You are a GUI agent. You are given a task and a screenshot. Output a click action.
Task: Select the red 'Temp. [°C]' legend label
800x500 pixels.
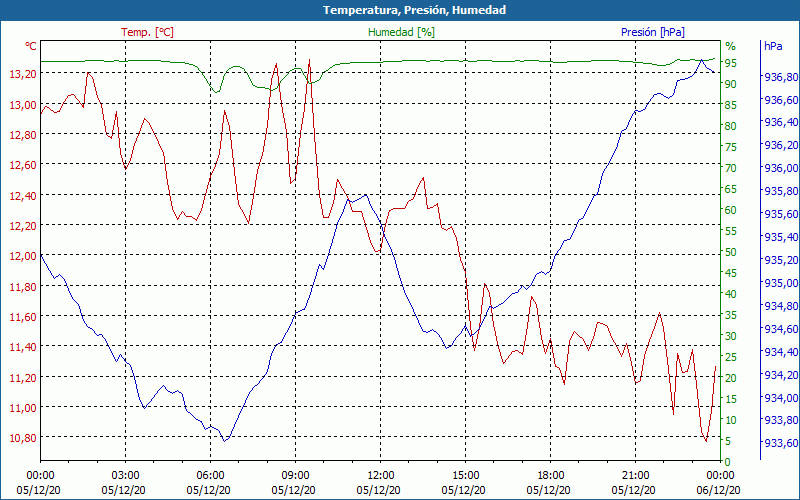point(147,32)
